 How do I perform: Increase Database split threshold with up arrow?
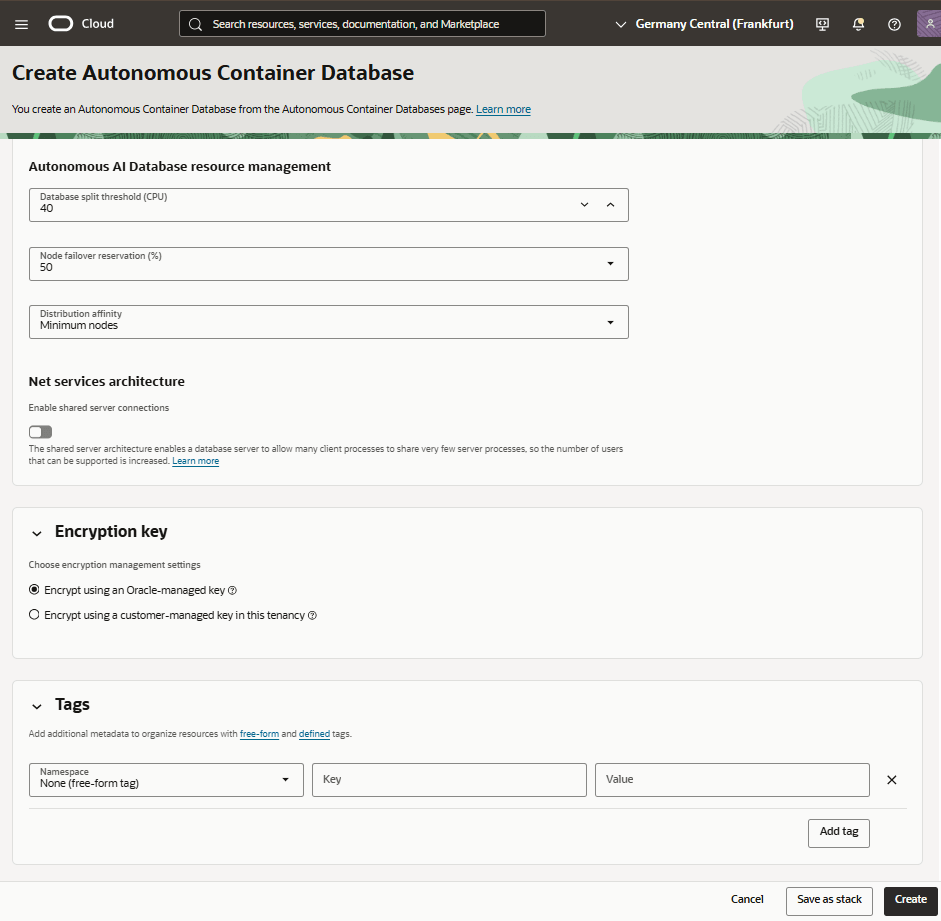coord(610,204)
